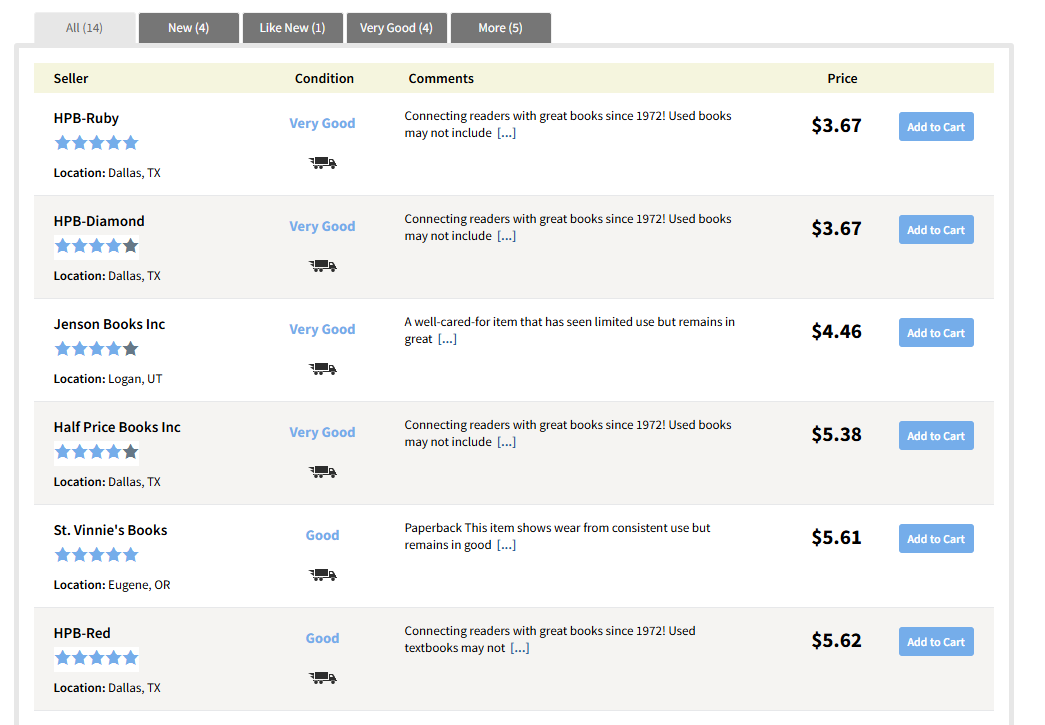Click the Good condition link for HPB-Red
The image size is (1045, 725).
click(x=323, y=638)
